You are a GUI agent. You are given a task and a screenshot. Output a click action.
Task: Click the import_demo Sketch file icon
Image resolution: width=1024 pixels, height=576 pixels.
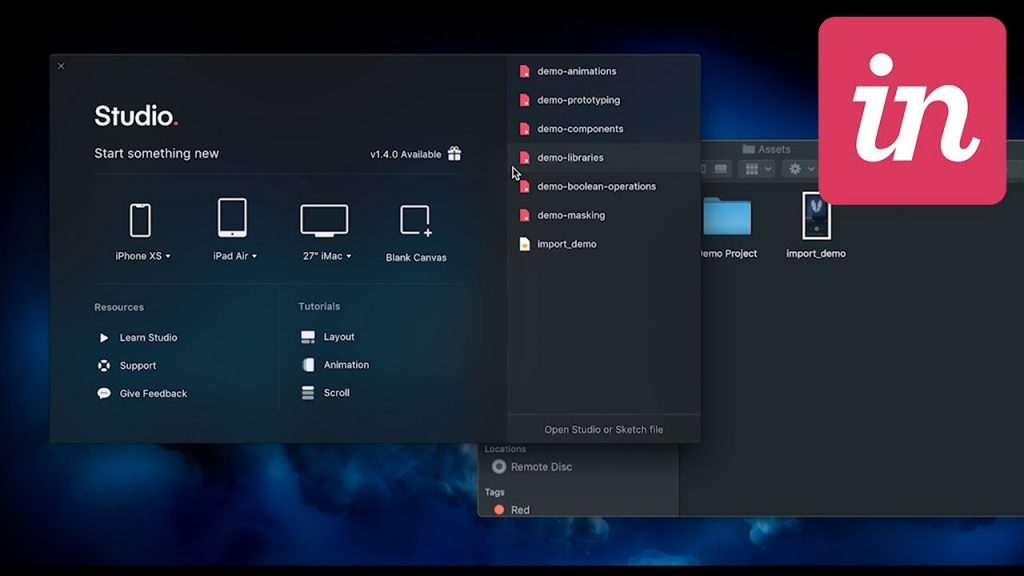tap(524, 244)
